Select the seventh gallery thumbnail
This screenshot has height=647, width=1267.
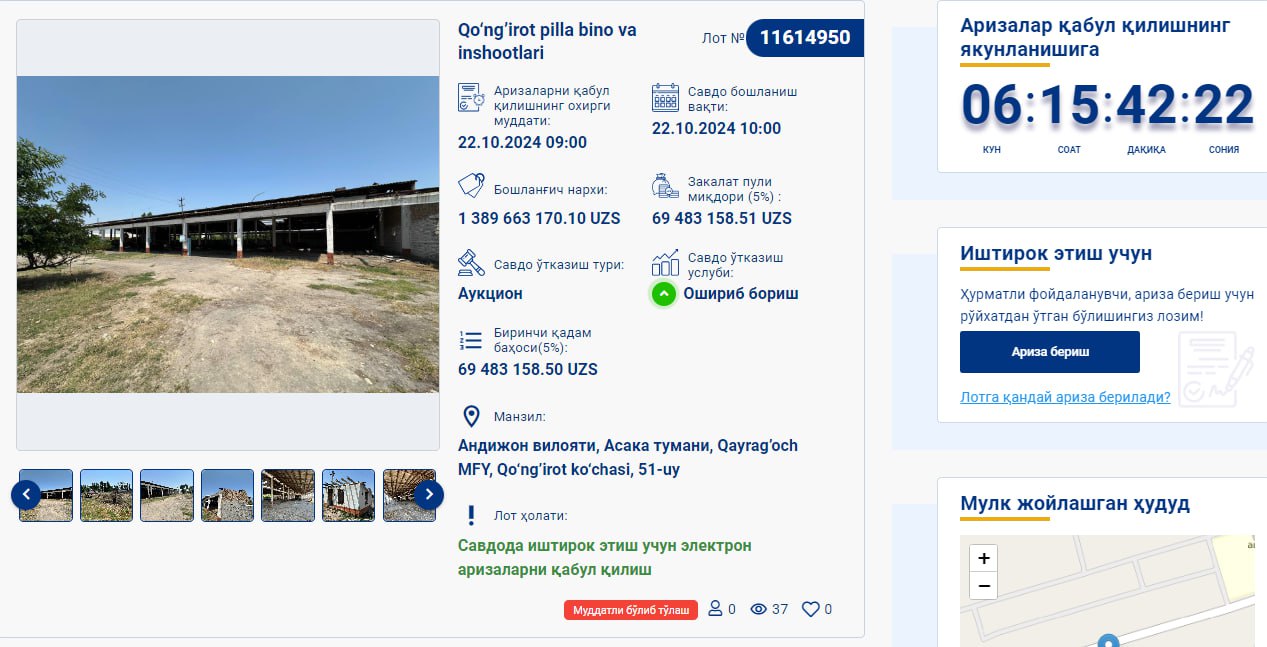pyautogui.click(x=409, y=495)
